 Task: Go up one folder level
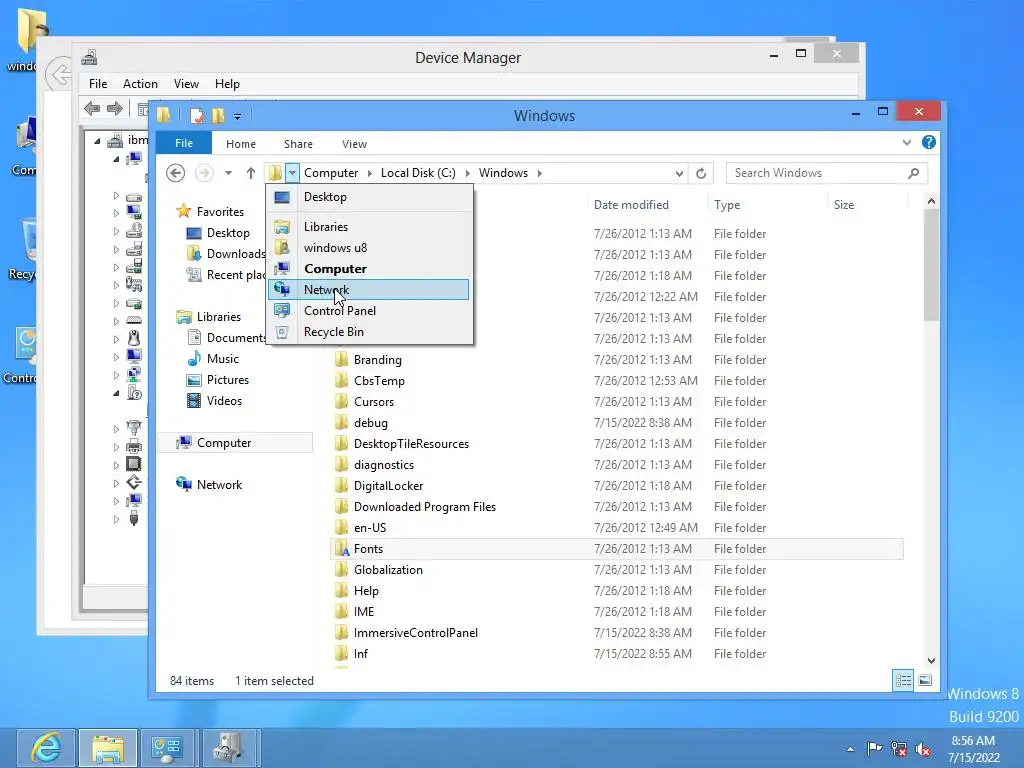pos(251,173)
